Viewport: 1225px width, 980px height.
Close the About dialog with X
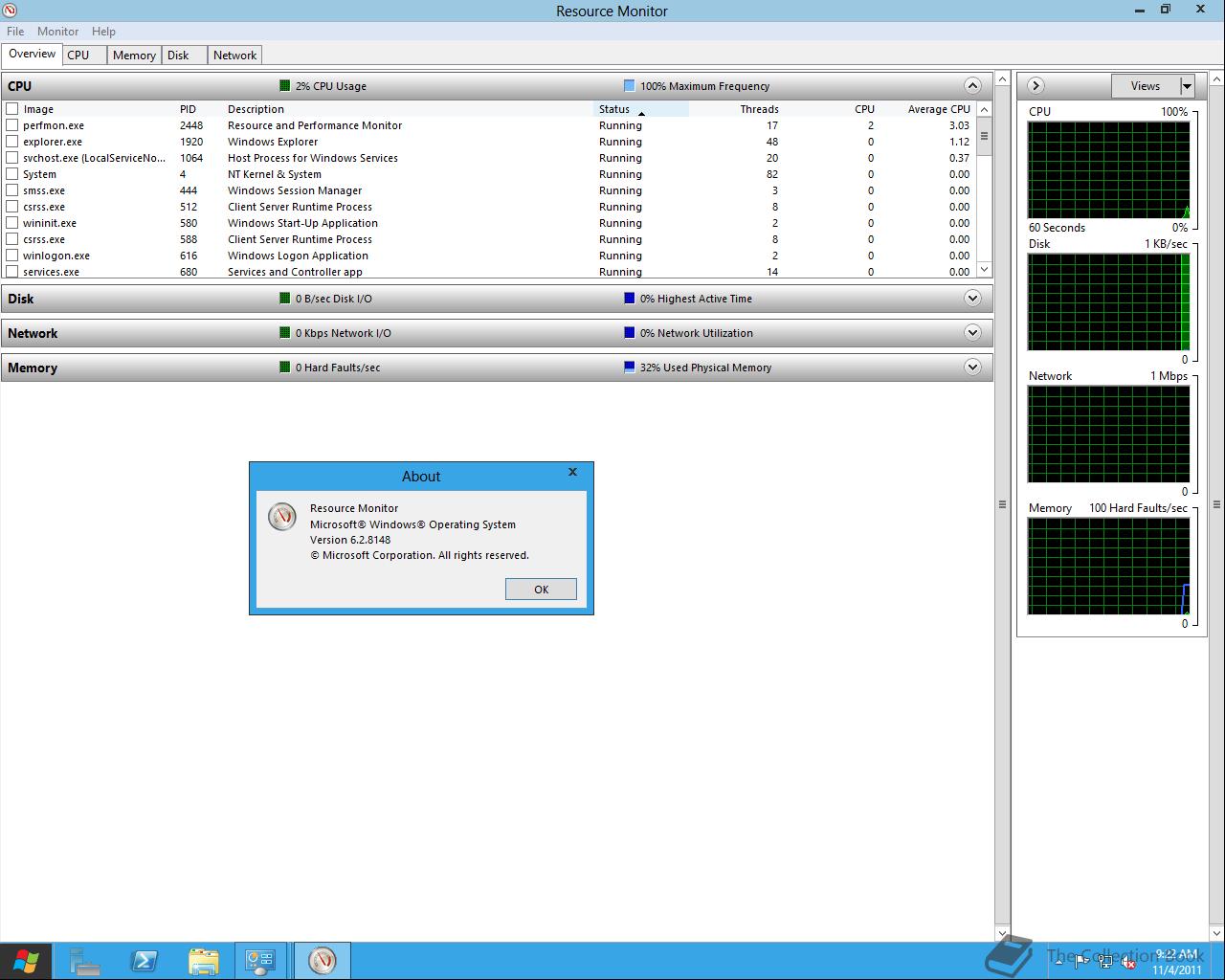click(572, 472)
